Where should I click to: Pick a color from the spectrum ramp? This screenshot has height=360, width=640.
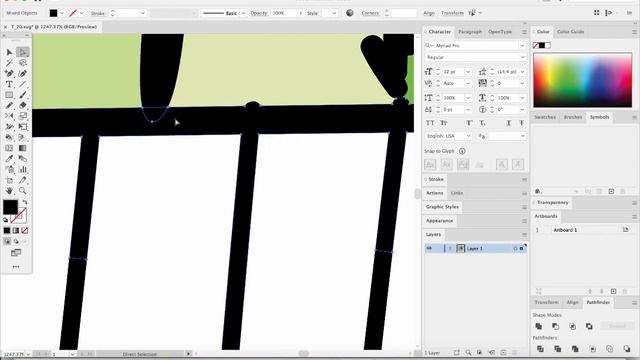pos(582,80)
